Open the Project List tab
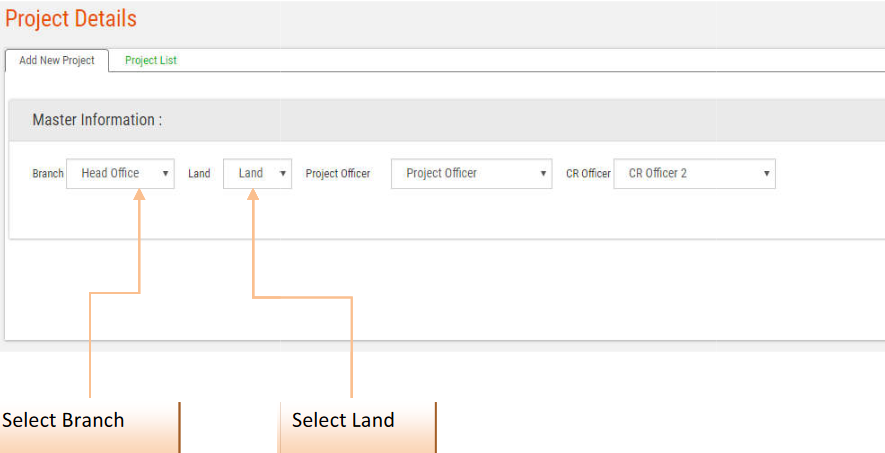 pyautogui.click(x=151, y=60)
